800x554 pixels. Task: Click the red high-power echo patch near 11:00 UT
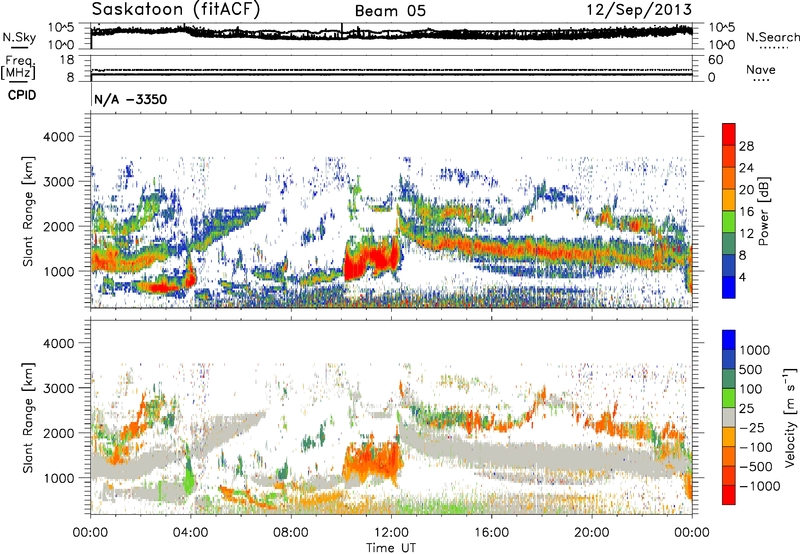point(370,258)
